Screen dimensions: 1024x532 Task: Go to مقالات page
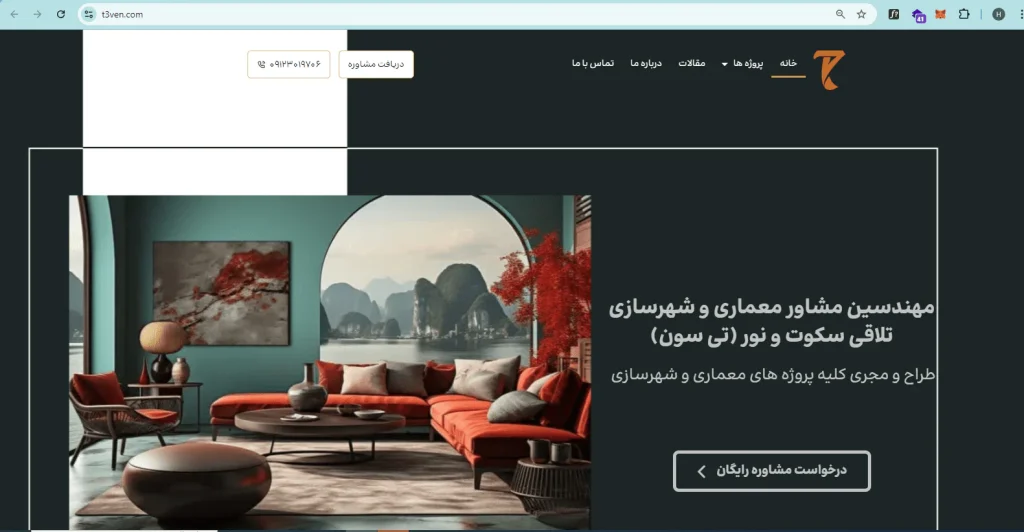[692, 63]
